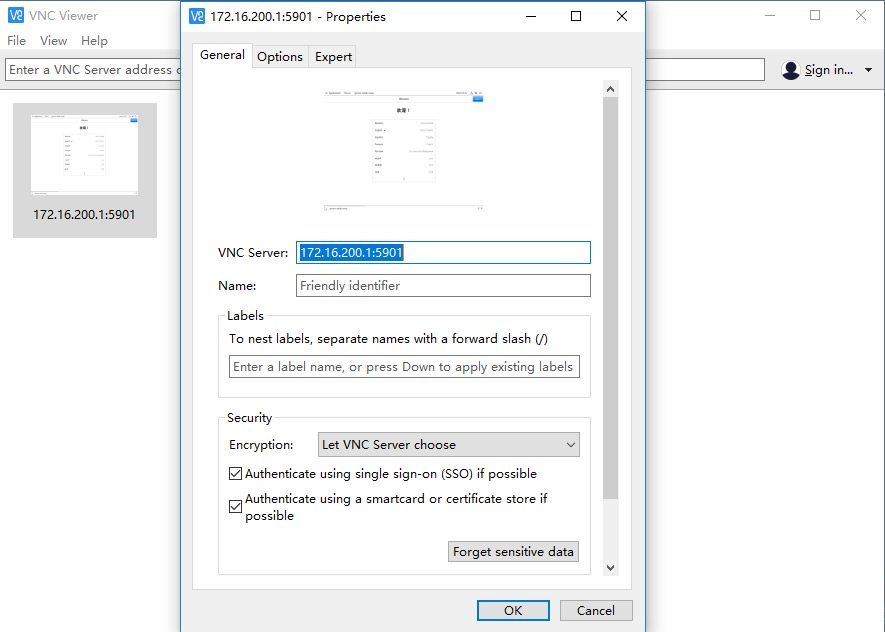This screenshot has height=632, width=885.
Task: Click the label name input field
Action: (403, 367)
